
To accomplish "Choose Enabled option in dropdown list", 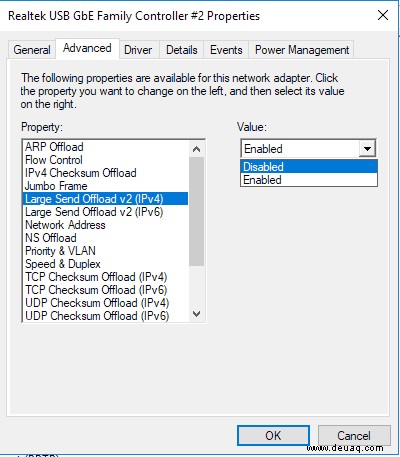I will (309, 180).
